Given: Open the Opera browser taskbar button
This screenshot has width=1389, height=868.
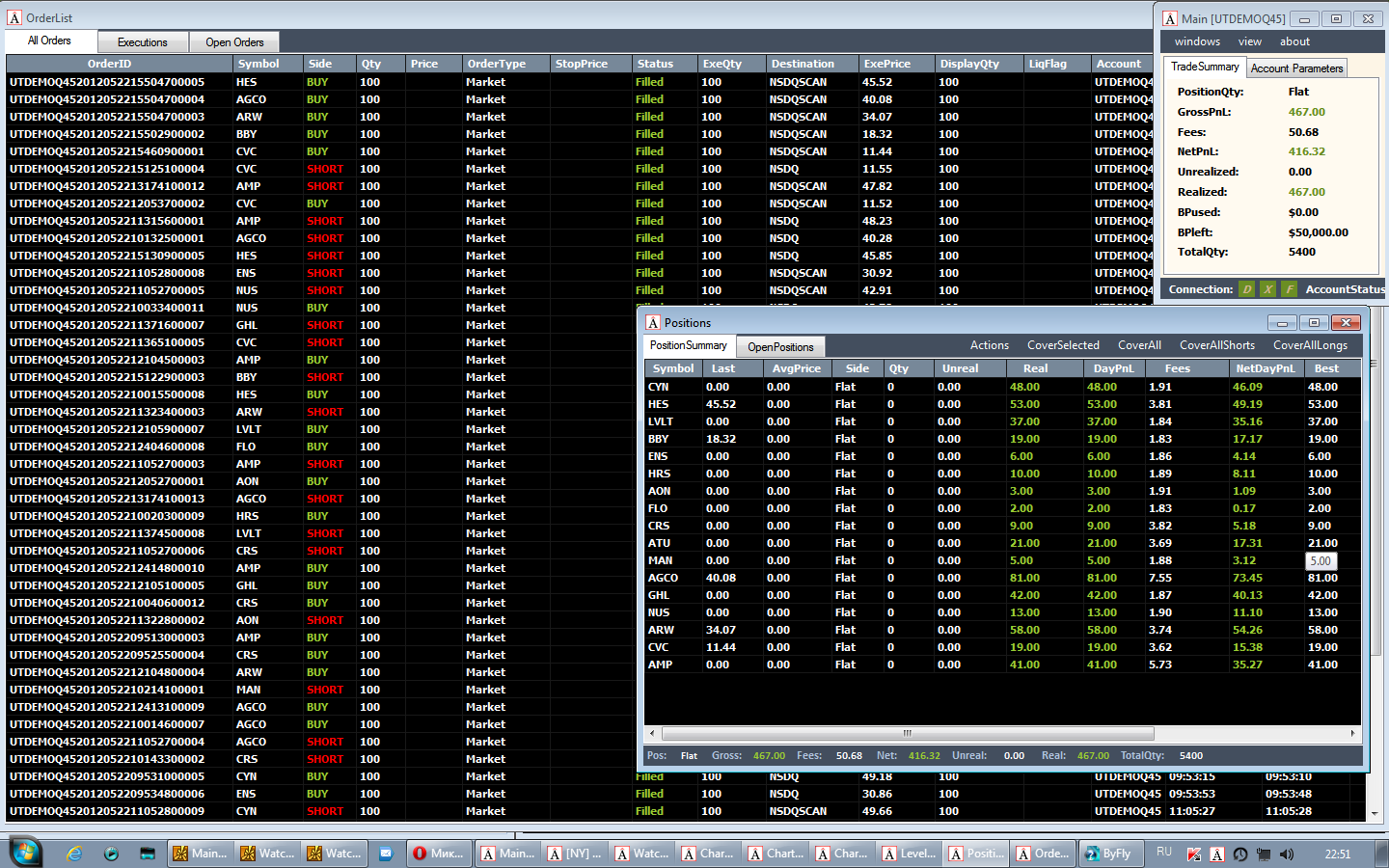Looking at the screenshot, I should pos(439,854).
